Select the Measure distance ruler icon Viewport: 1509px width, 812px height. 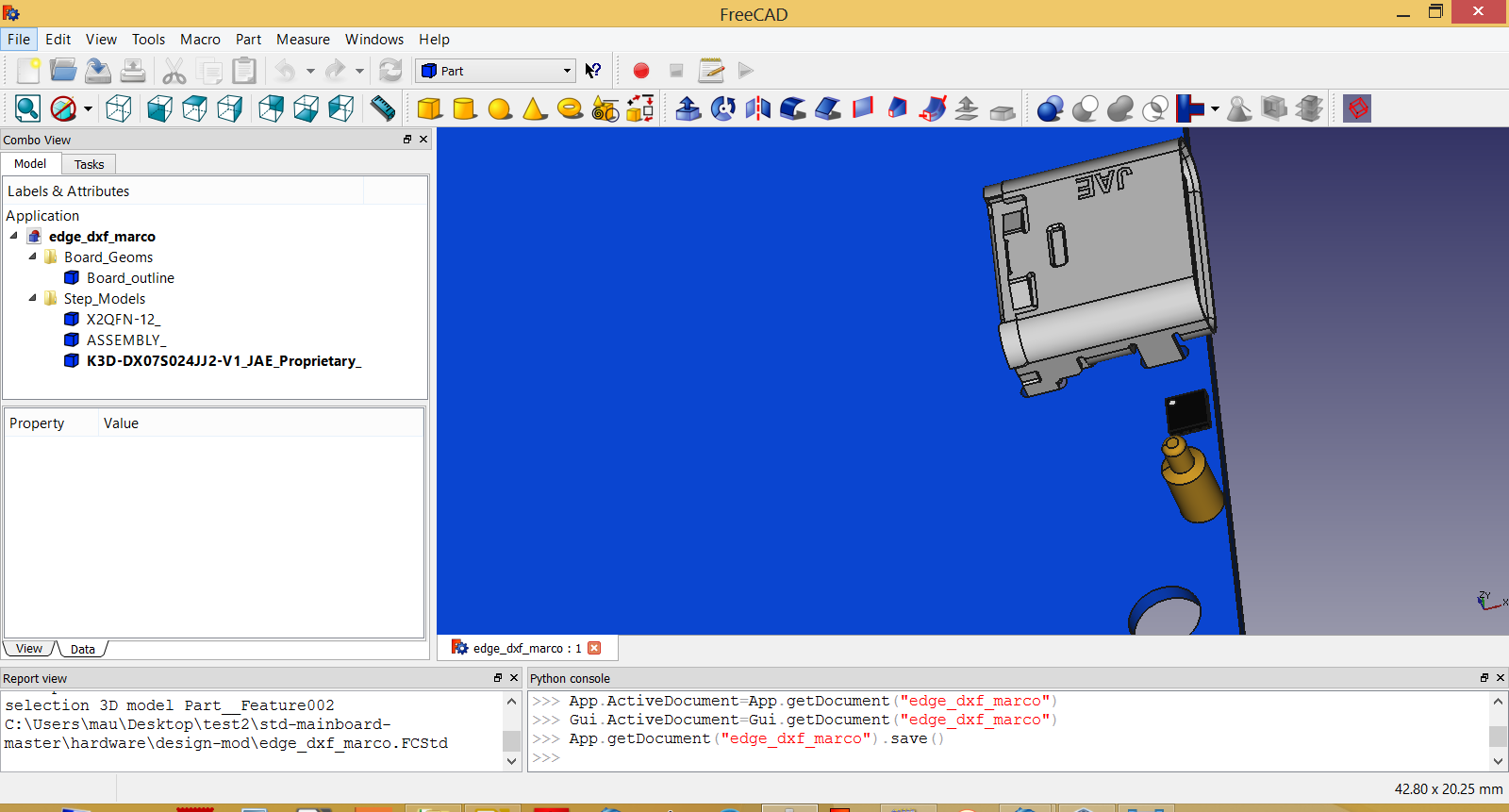[383, 108]
